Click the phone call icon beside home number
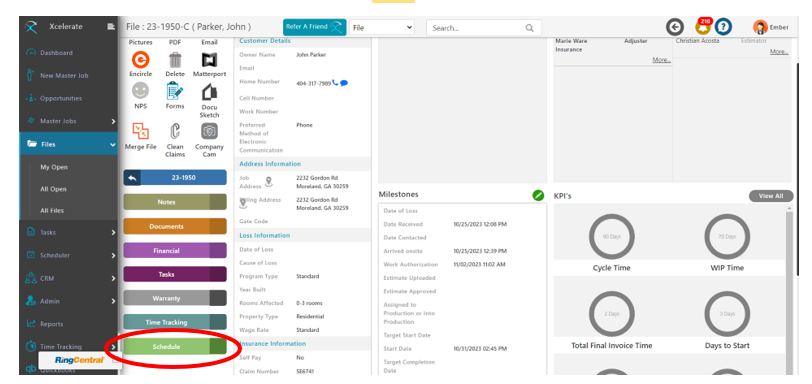This screenshot has width=812, height=384. [x=335, y=83]
